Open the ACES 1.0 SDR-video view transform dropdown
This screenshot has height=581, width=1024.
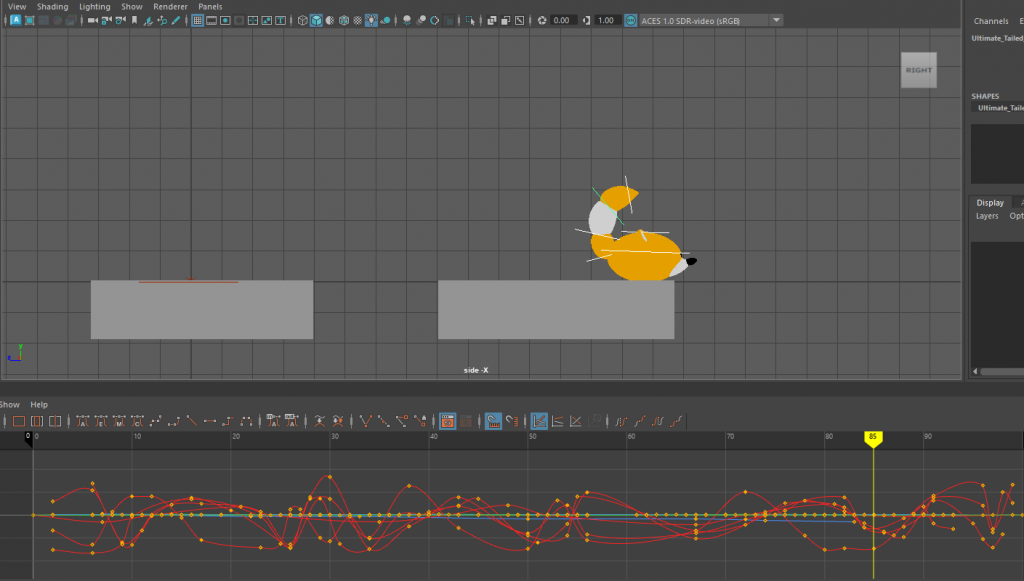pos(711,20)
